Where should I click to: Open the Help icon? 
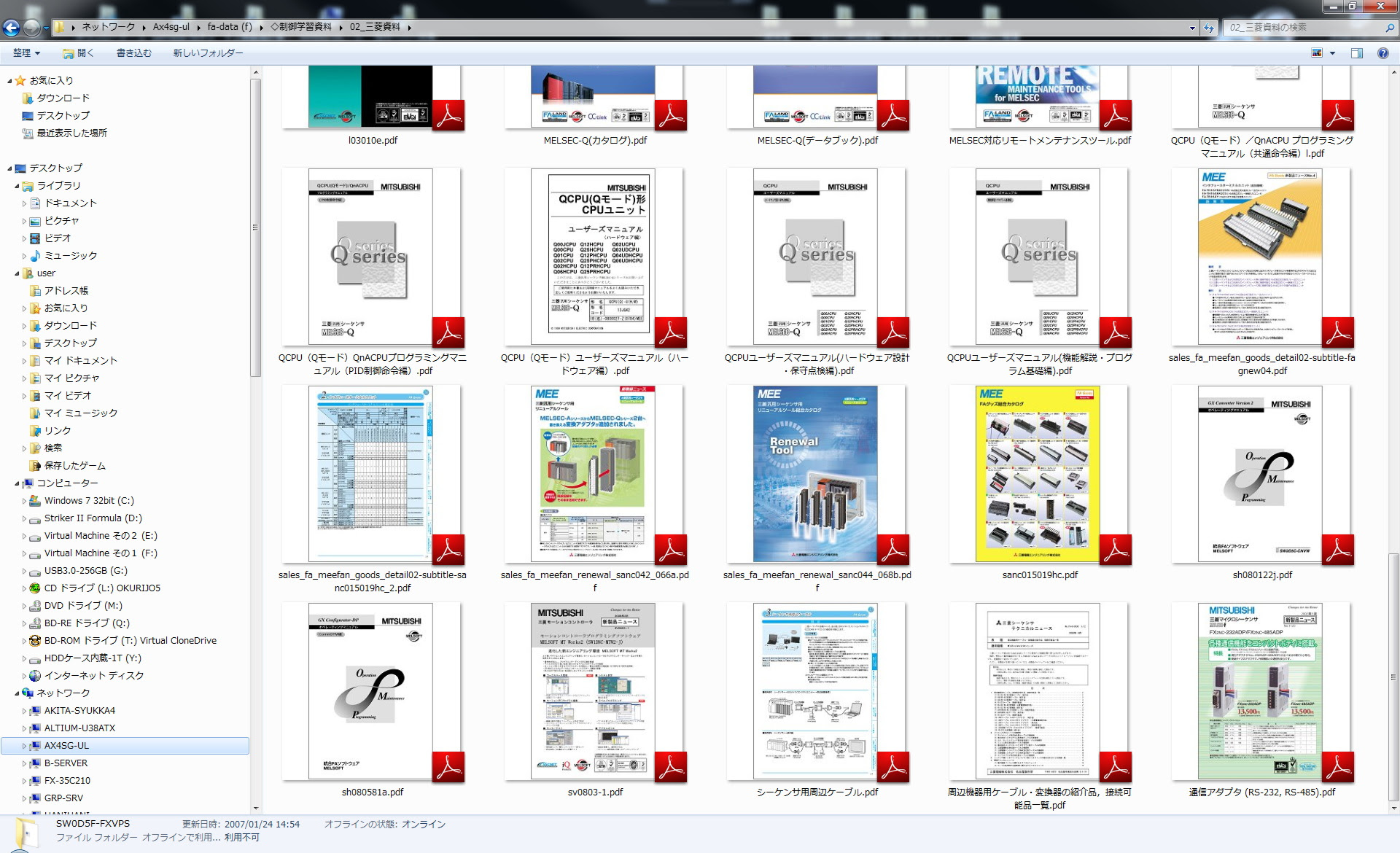click(1382, 53)
